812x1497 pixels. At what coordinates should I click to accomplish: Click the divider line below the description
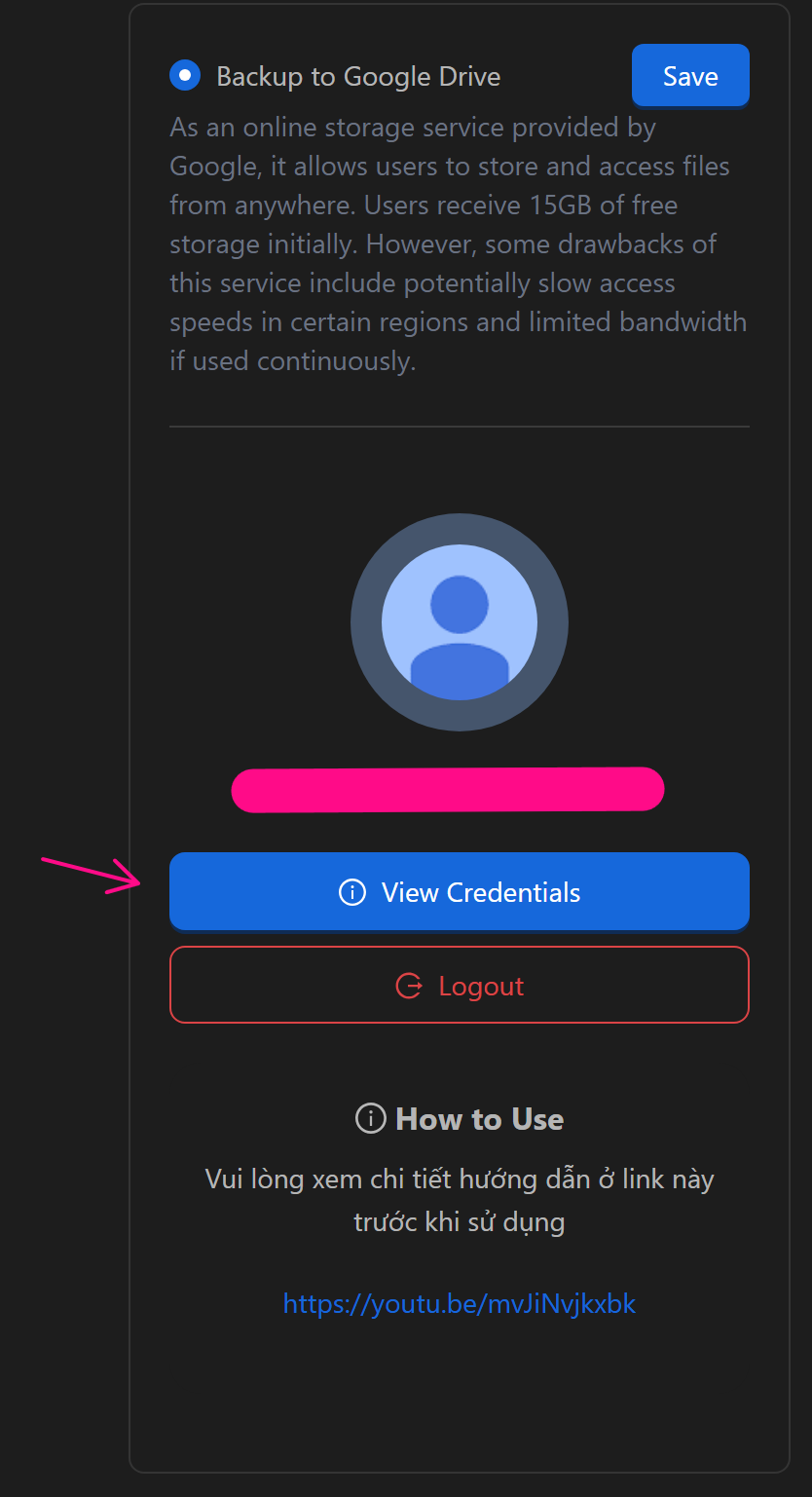(459, 427)
